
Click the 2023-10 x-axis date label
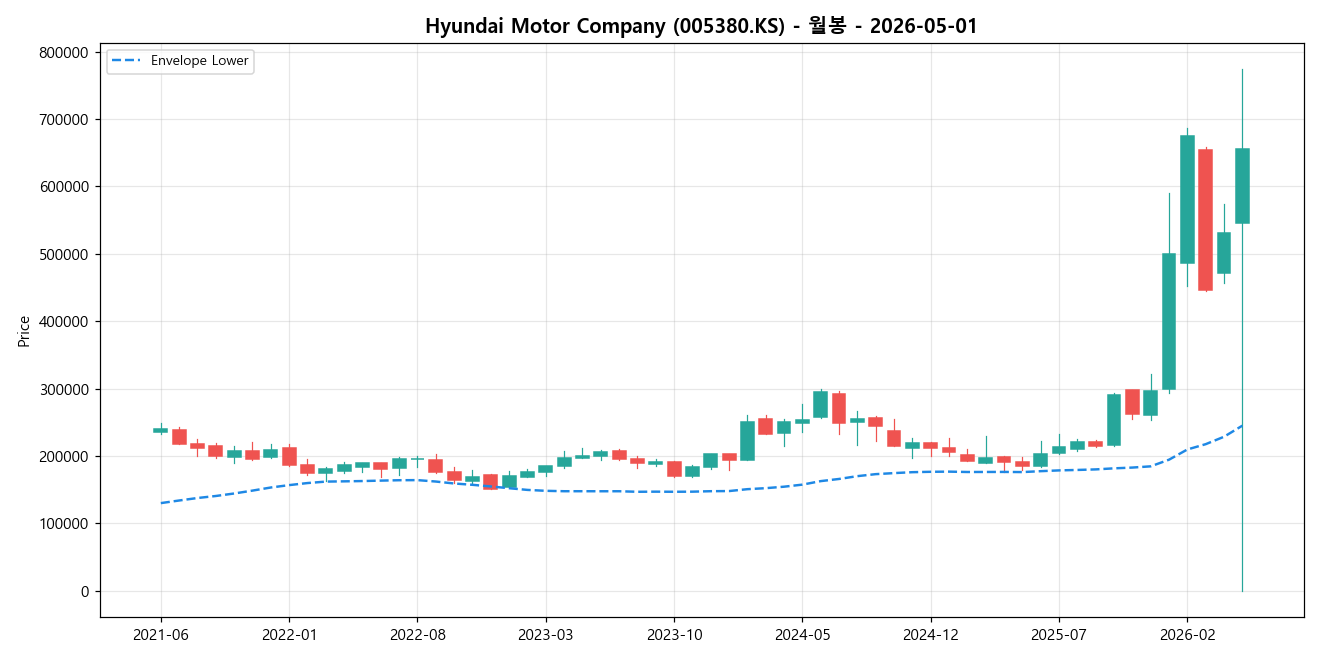click(674, 634)
